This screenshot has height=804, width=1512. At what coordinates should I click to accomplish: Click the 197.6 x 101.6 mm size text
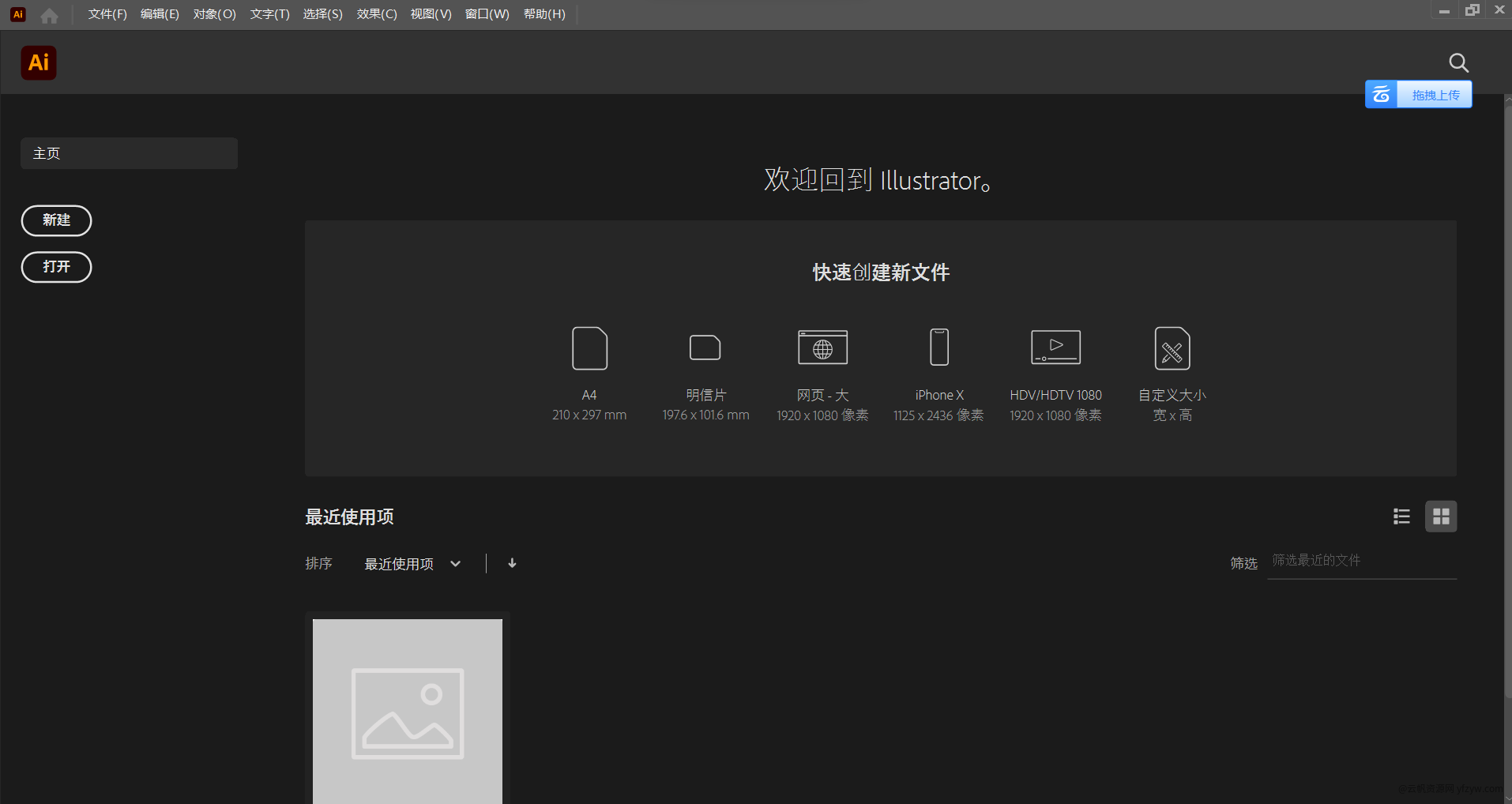pyautogui.click(x=705, y=415)
